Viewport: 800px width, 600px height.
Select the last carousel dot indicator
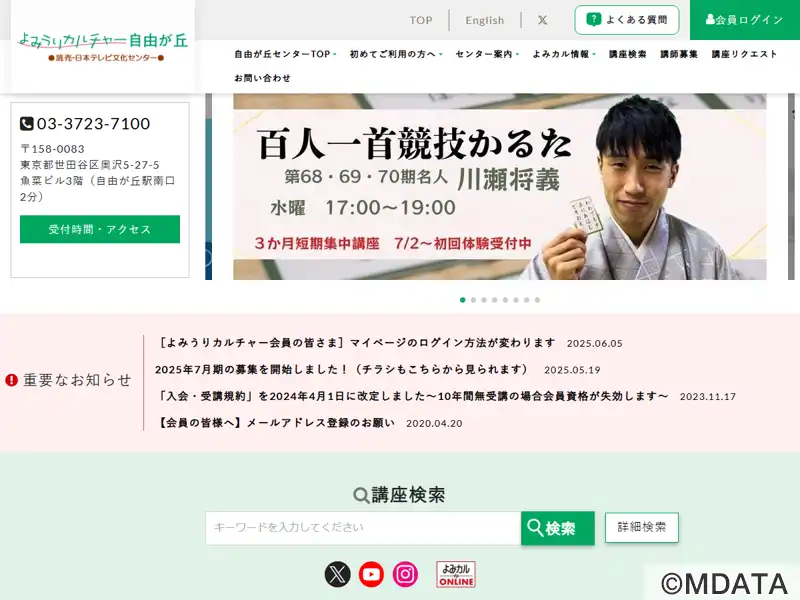point(537,300)
